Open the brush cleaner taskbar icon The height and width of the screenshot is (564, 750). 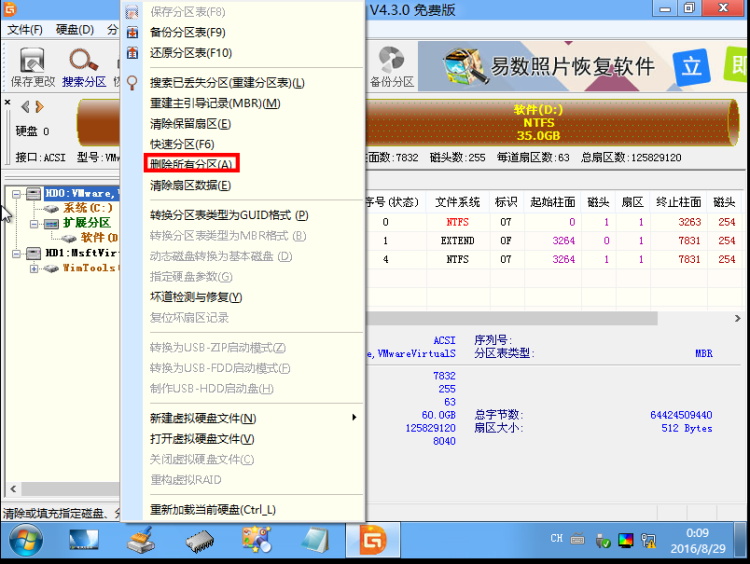tap(141, 541)
